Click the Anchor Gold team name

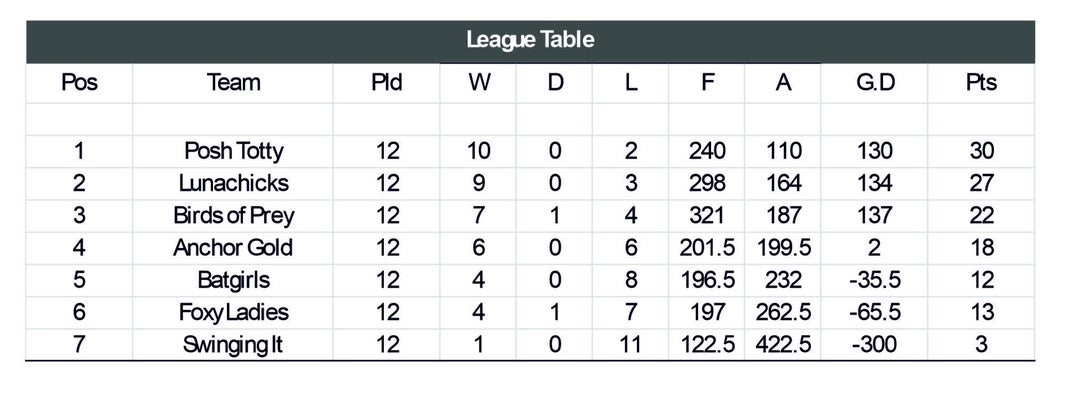(233, 248)
